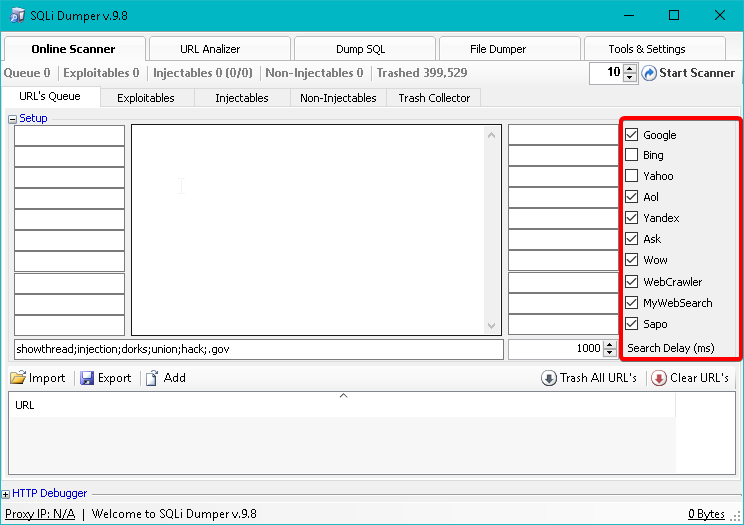Viewport: 744px width, 525px height.
Task: Uncheck the Sapo checkbox
Action: 632,324
